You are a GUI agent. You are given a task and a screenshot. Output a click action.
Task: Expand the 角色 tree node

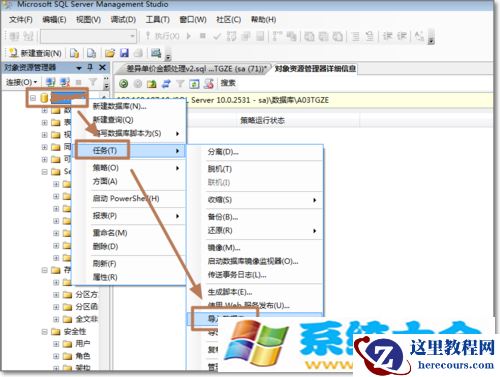pos(56,356)
